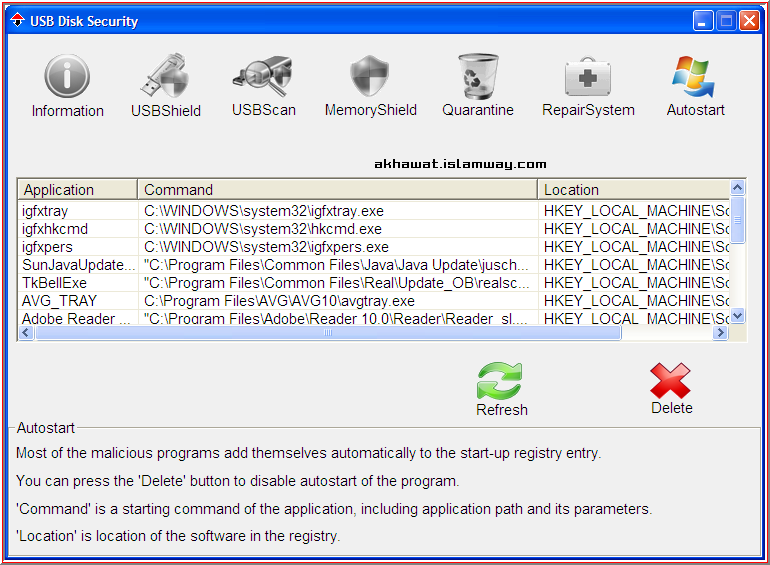This screenshot has height=565, width=770.
Task: Sort list by Command column header
Action: [x=337, y=189]
